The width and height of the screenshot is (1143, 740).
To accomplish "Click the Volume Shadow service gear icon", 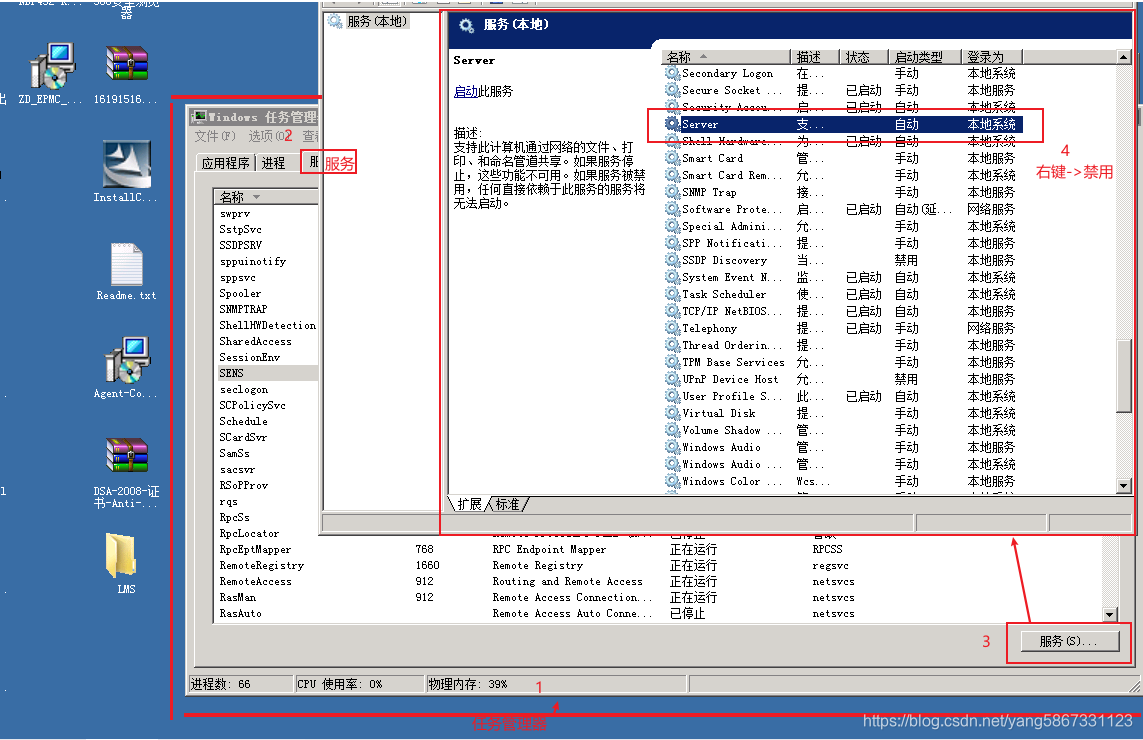I will coord(671,430).
